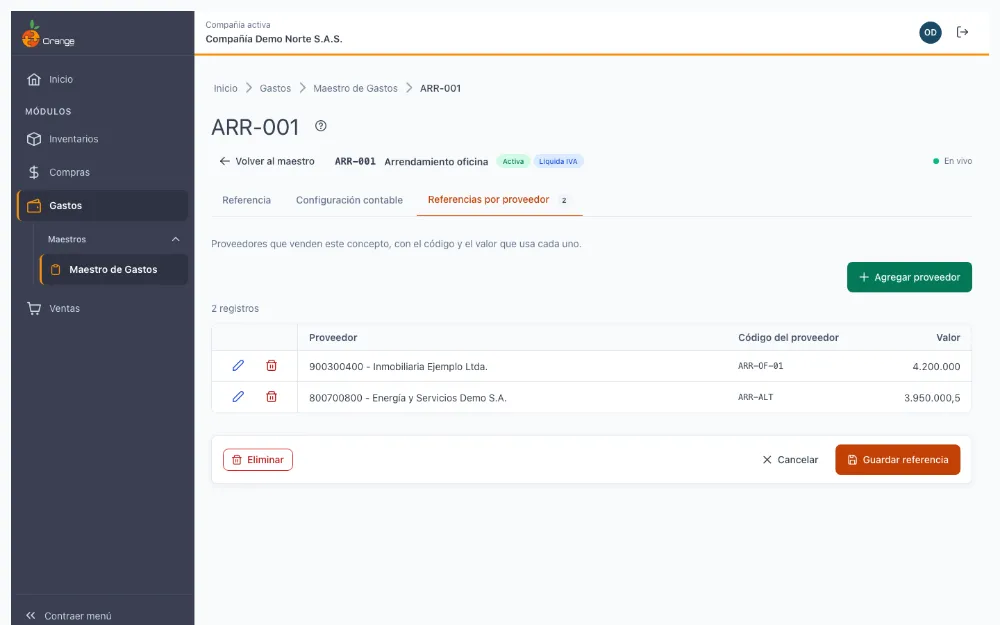This screenshot has height=625, width=1000.
Task: Switch to the Configuración contable tab
Action: [349, 200]
